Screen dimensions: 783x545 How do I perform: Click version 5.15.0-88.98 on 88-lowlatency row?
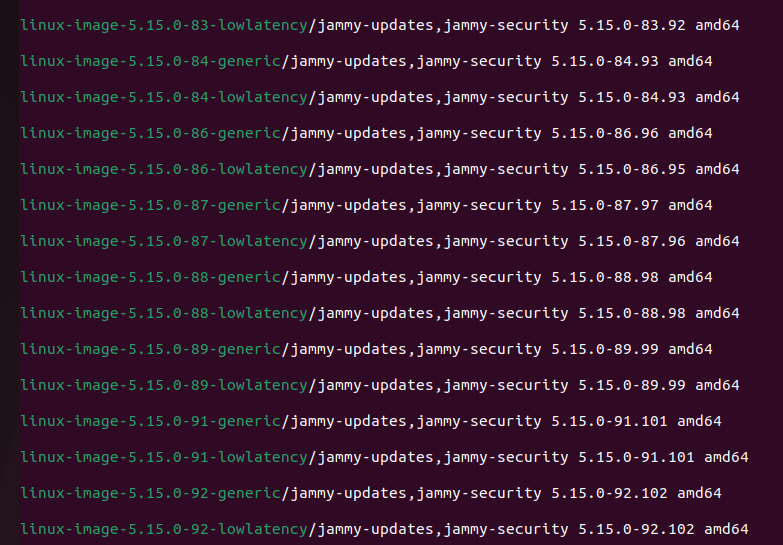coord(632,313)
